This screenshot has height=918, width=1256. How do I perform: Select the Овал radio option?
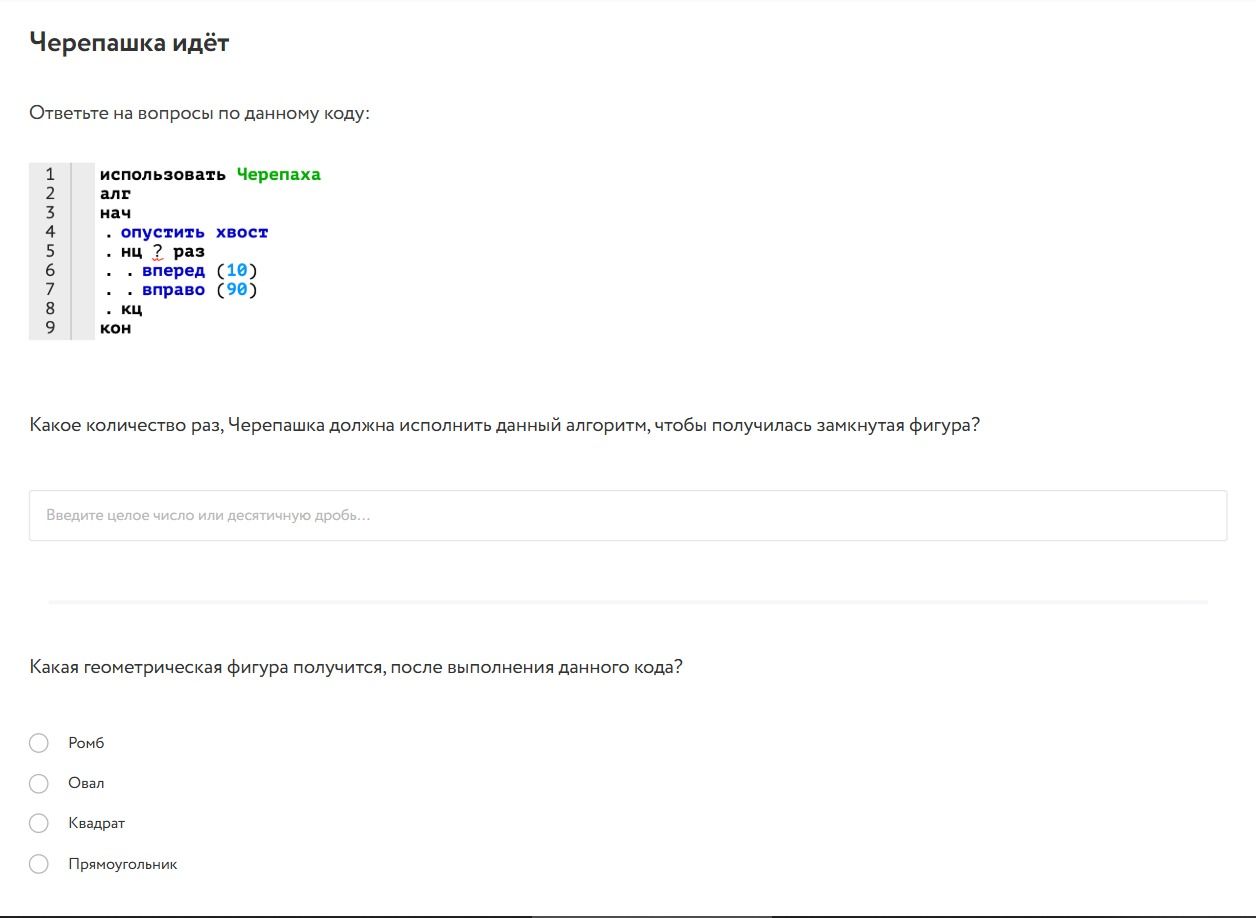tap(39, 783)
